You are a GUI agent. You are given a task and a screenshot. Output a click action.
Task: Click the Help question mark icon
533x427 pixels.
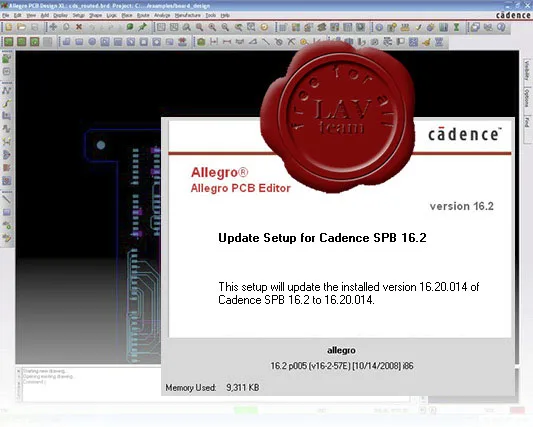[x=501, y=27]
